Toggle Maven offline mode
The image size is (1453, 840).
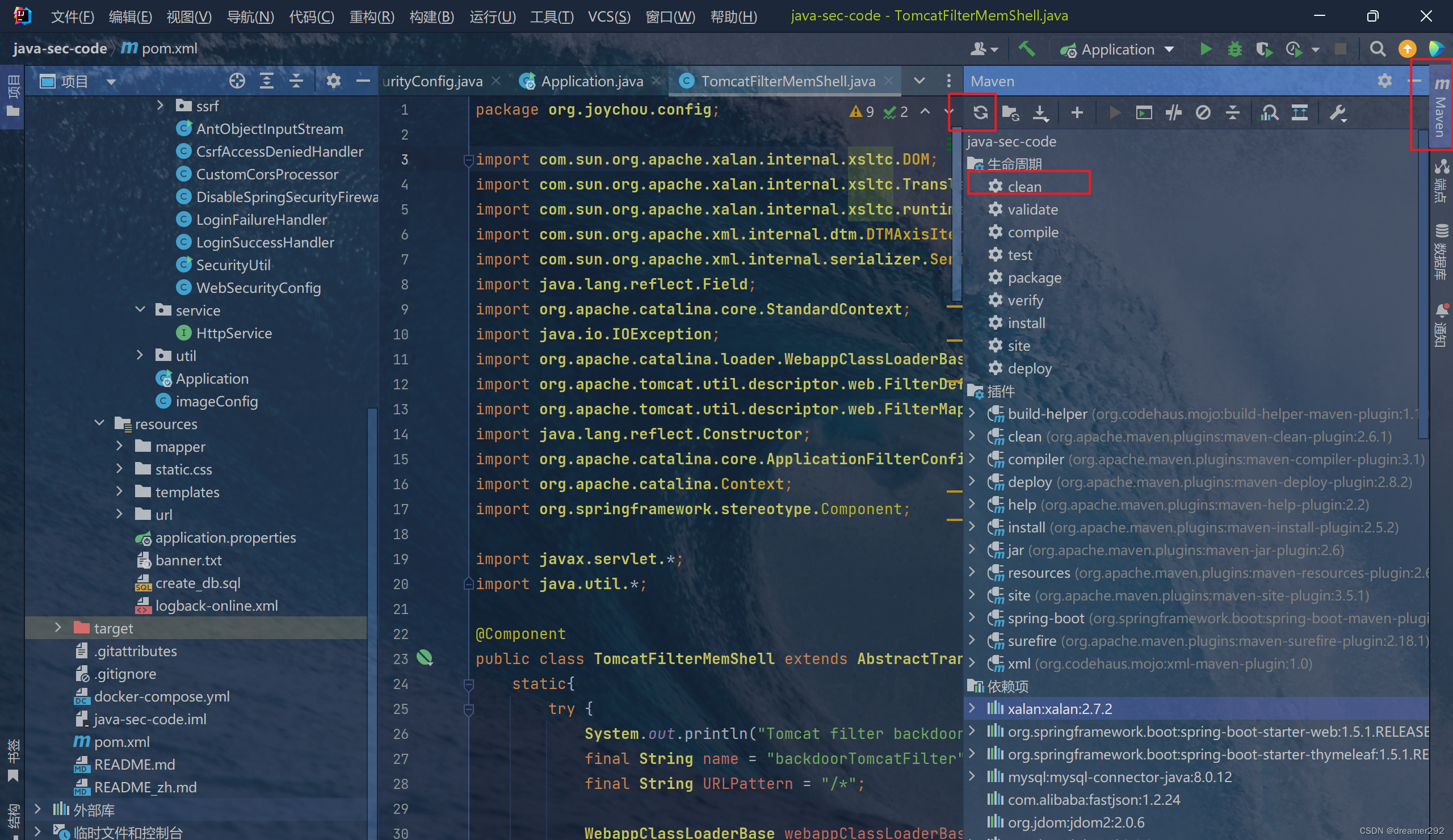(1173, 112)
